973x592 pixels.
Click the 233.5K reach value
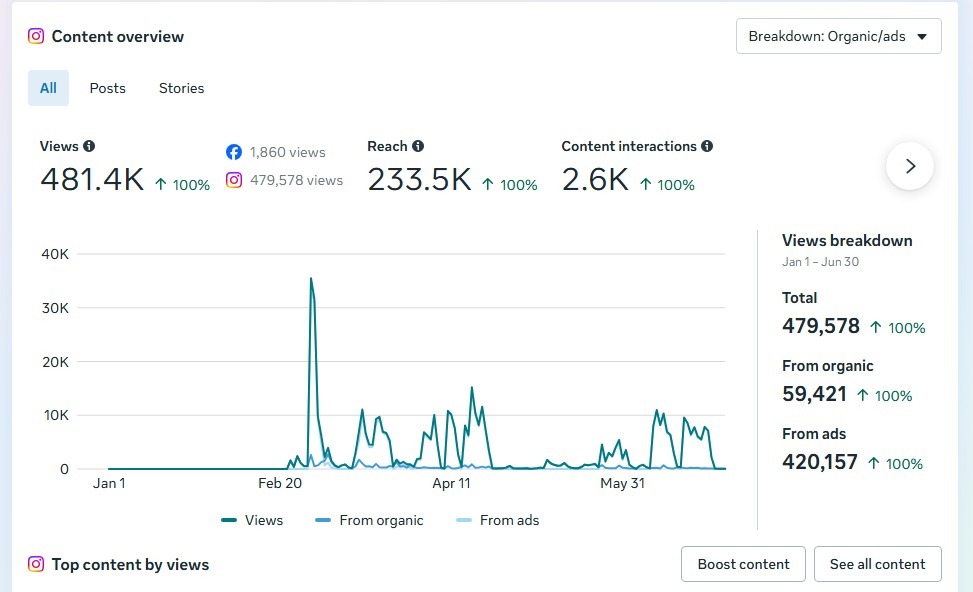pos(419,180)
